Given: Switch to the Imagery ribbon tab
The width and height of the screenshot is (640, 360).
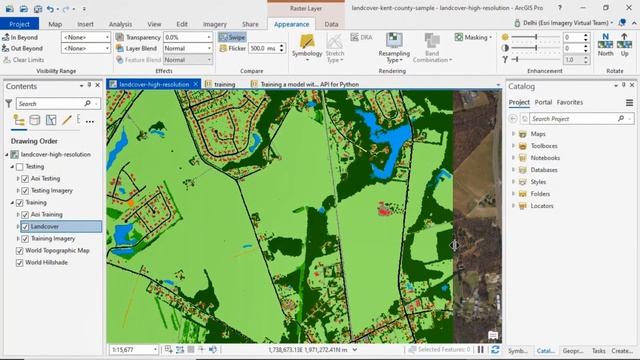Looking at the screenshot, I should (x=215, y=24).
